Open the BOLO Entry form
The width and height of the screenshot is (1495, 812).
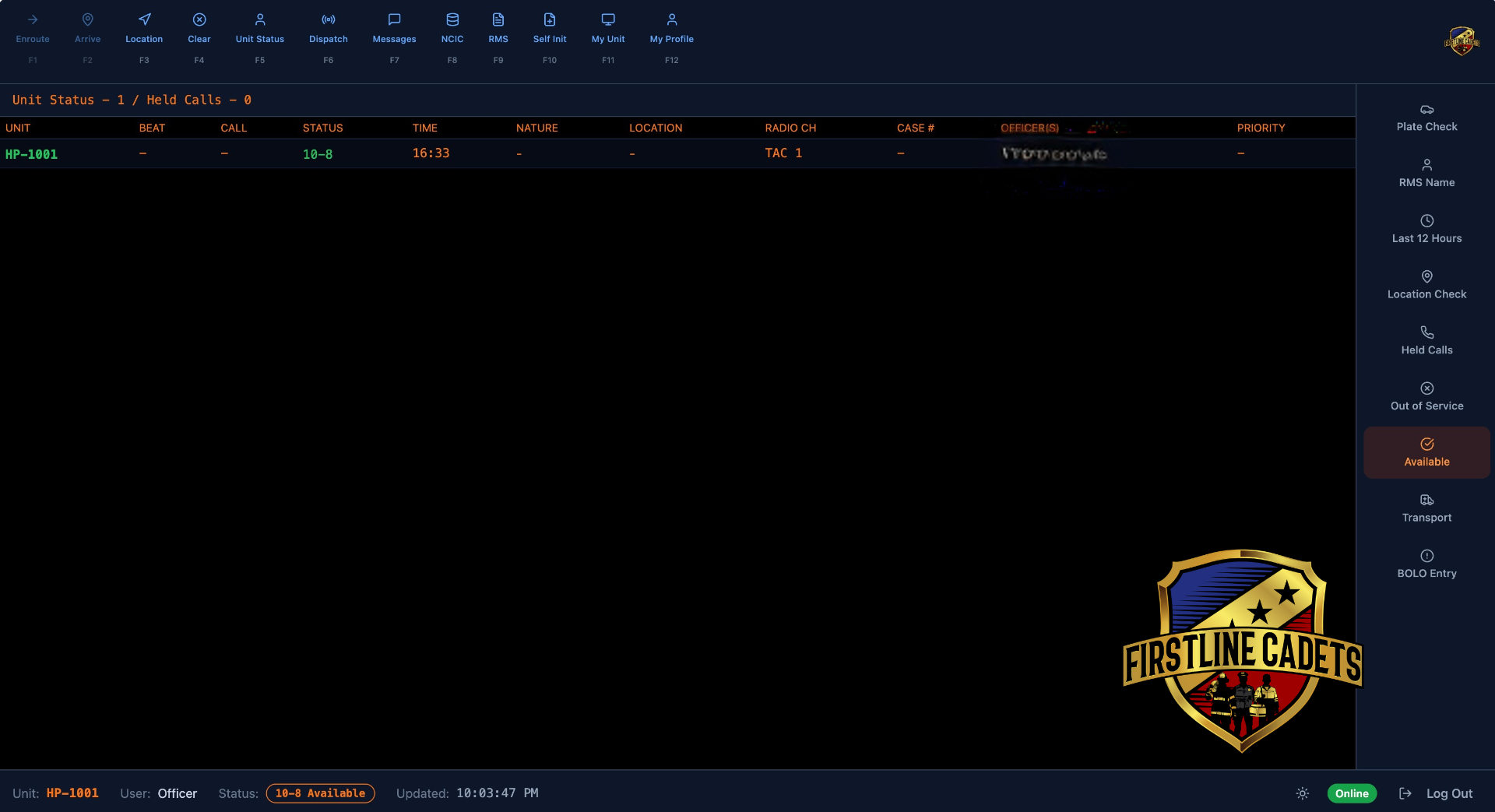click(1426, 564)
